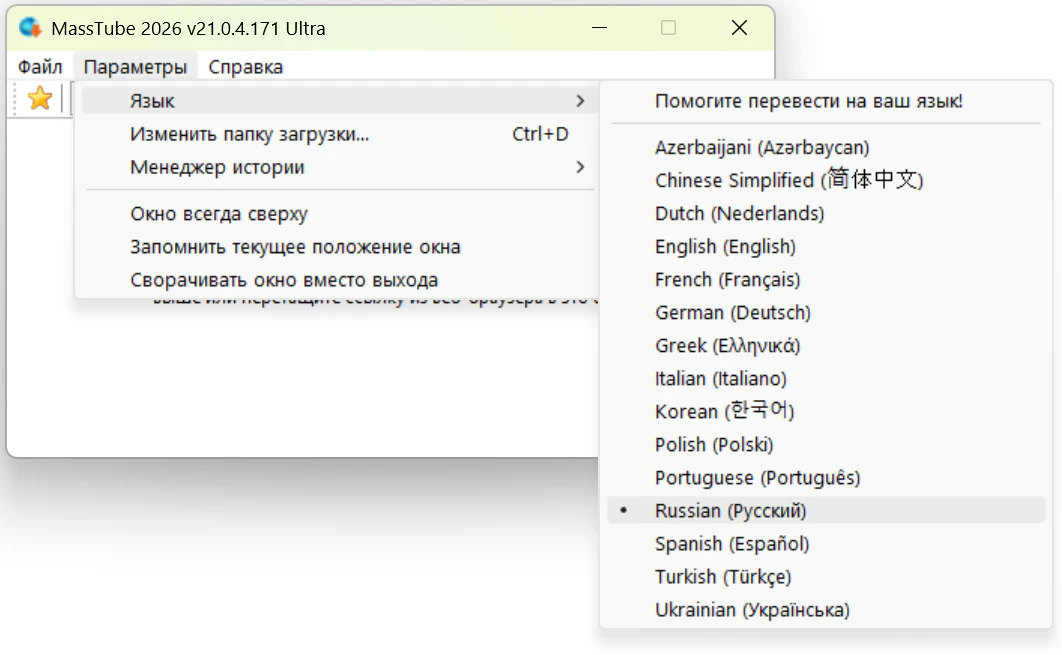Choose German (Deutsch) from language list
The image size is (1062, 655).
[732, 313]
